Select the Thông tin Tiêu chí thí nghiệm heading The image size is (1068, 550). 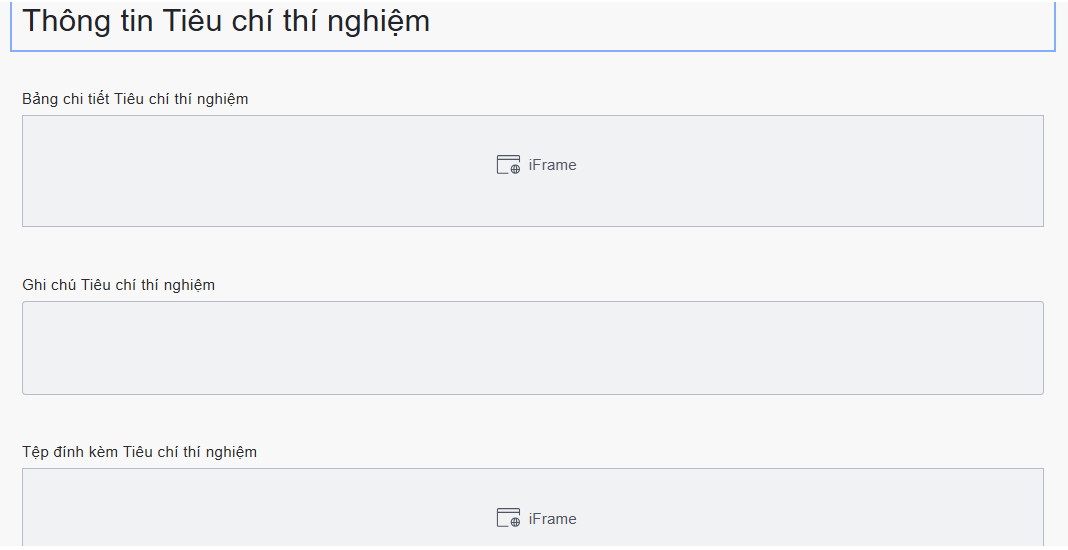point(226,21)
